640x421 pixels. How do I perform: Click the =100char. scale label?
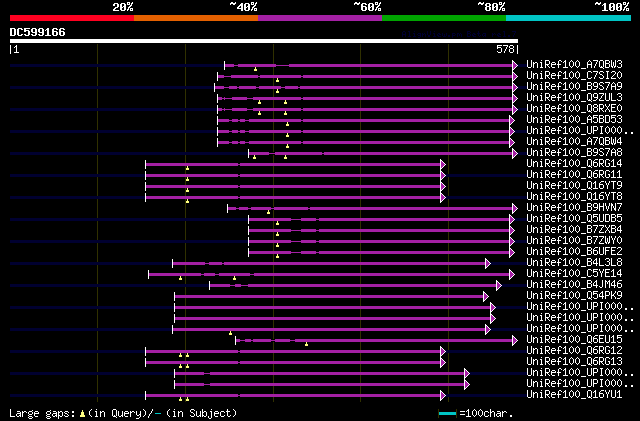[x=486, y=413]
